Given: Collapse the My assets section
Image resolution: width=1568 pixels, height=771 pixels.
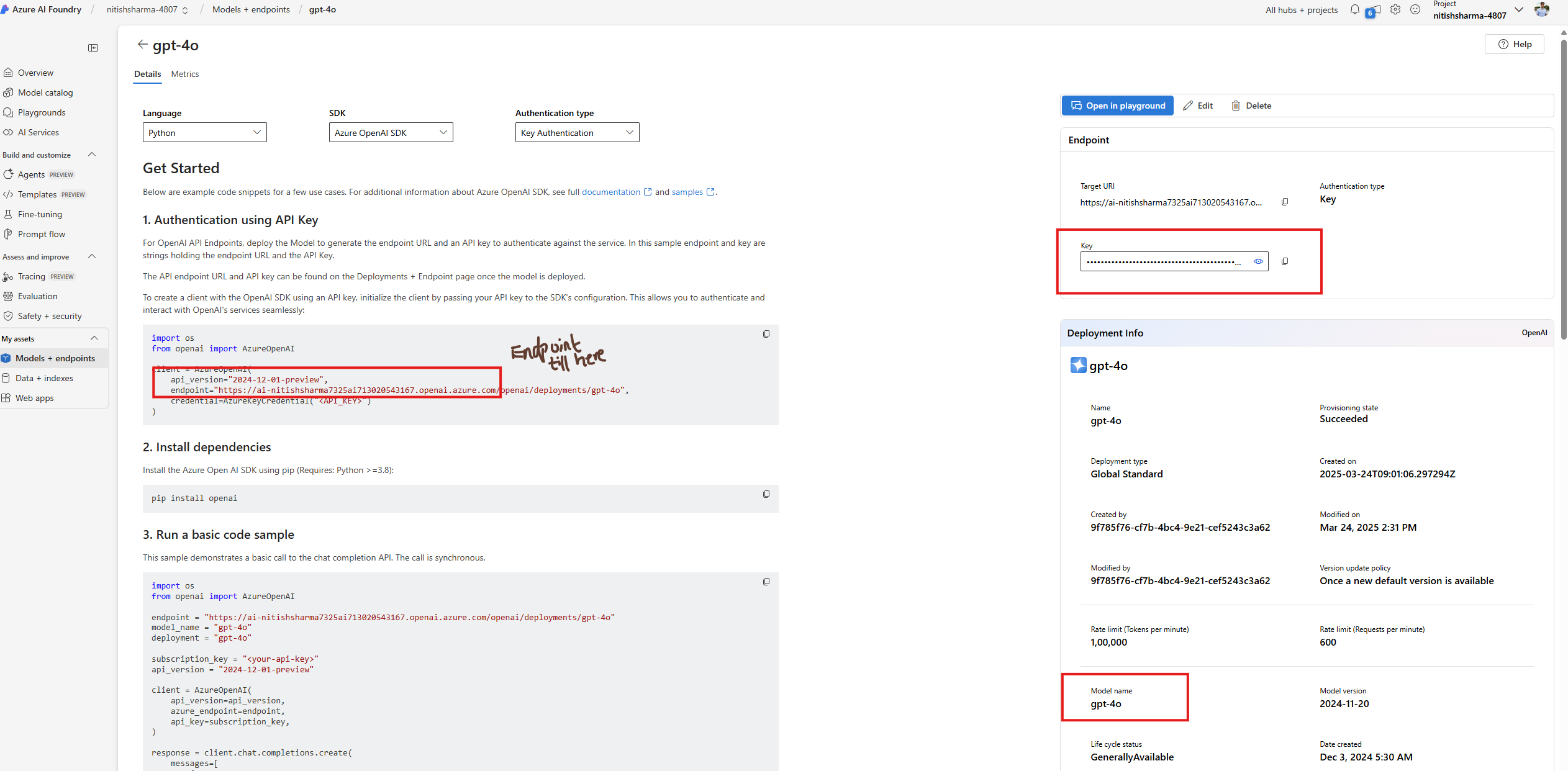Looking at the screenshot, I should click(94, 338).
